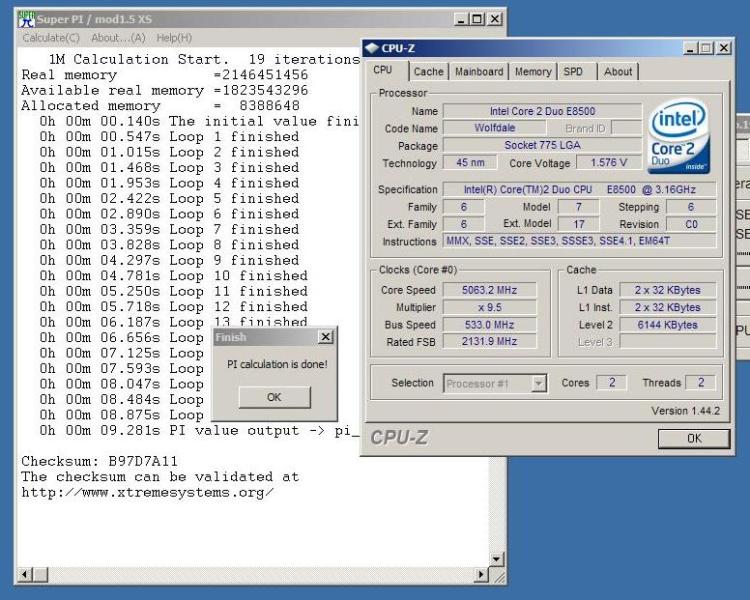Close the Finish dialog with X
Screen dimensions: 750x600
325,337
